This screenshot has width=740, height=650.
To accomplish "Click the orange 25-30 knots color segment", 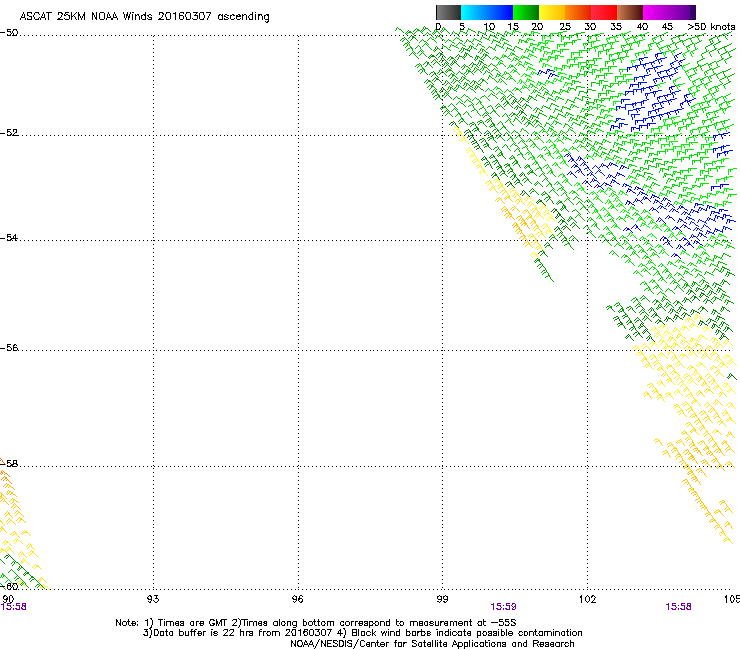I will pyautogui.click(x=578, y=12).
